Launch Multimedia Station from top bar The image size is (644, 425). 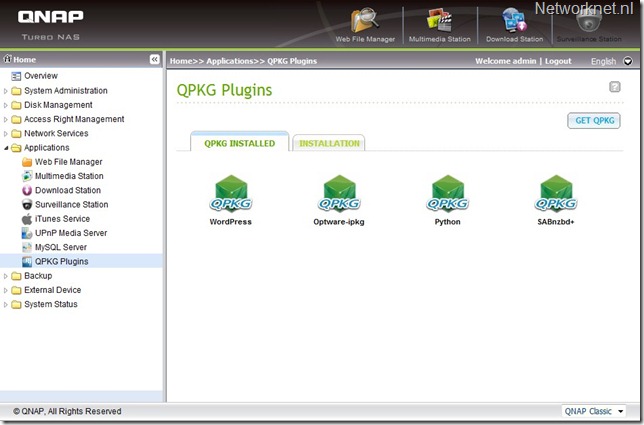coord(439,25)
